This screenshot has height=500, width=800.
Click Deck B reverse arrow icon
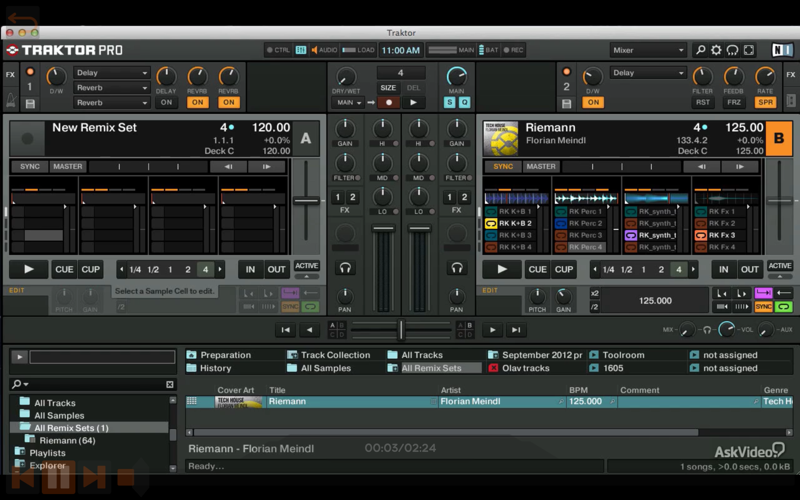click(x=784, y=293)
